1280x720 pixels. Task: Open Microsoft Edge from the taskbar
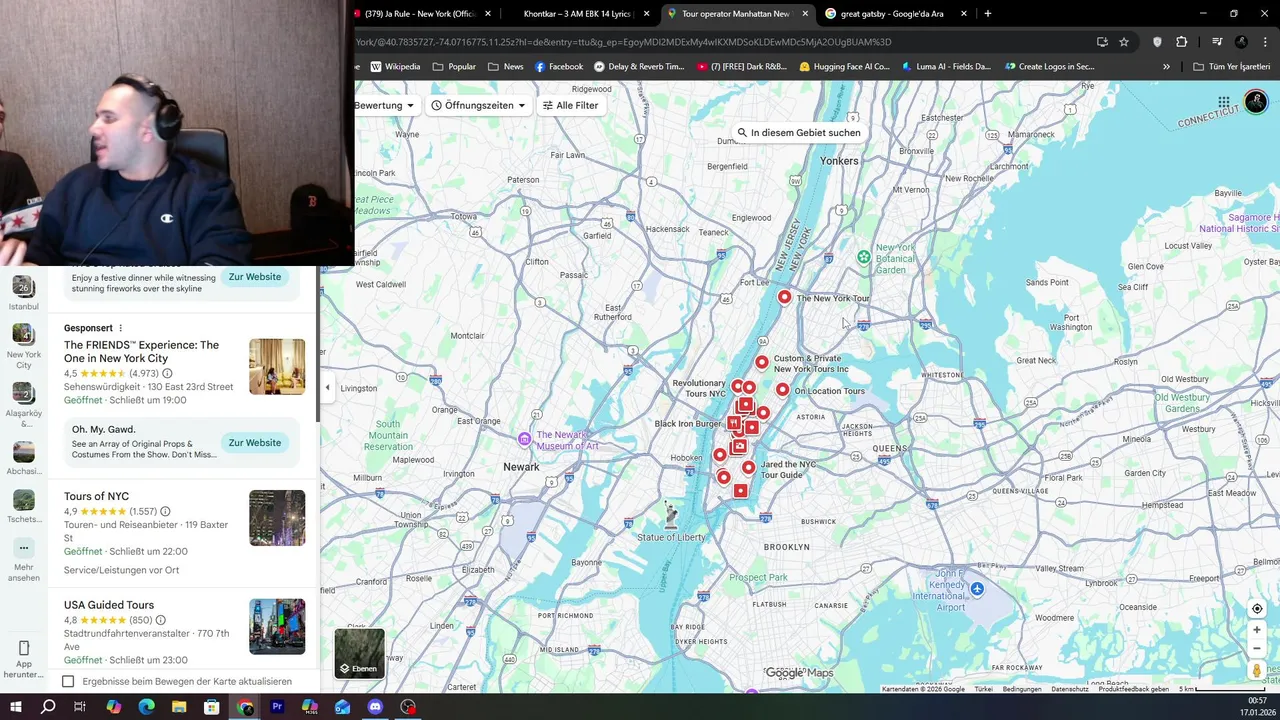coord(147,707)
